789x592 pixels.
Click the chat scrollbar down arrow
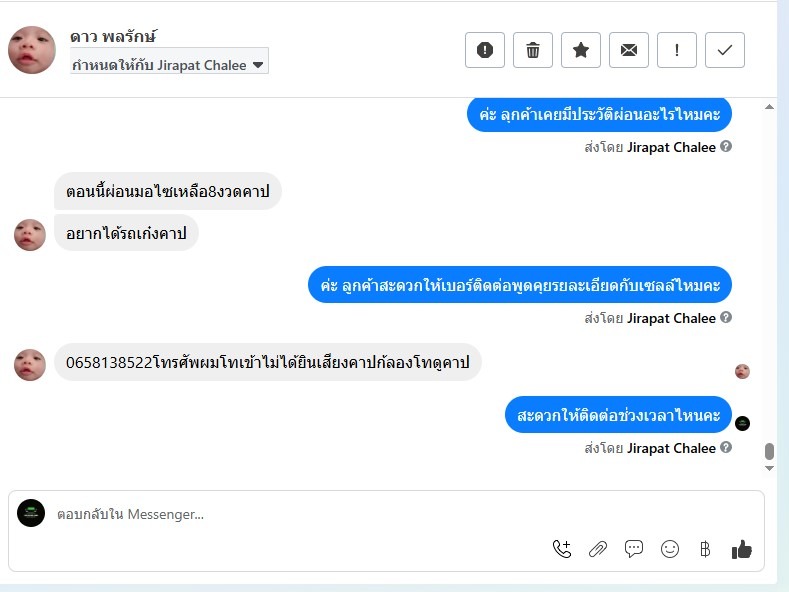(769, 468)
